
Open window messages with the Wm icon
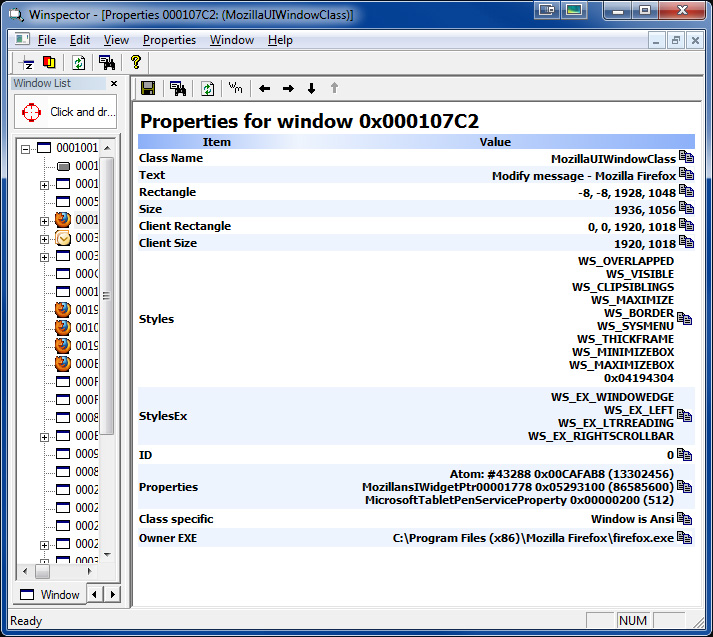[x=236, y=88]
